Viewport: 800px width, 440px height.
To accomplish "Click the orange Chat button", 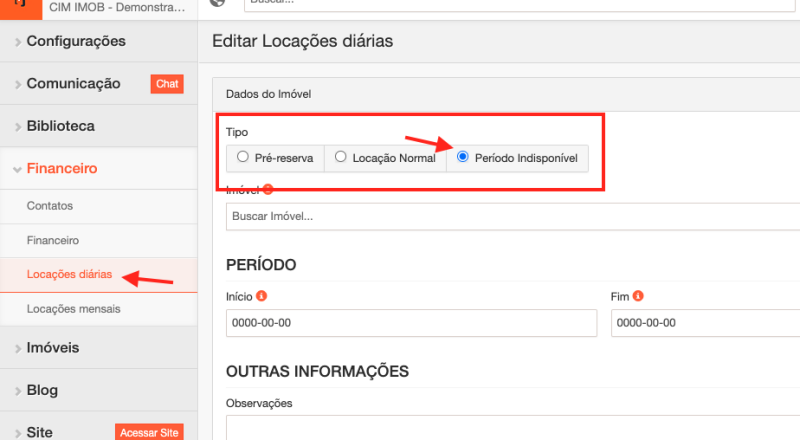I will click(167, 84).
